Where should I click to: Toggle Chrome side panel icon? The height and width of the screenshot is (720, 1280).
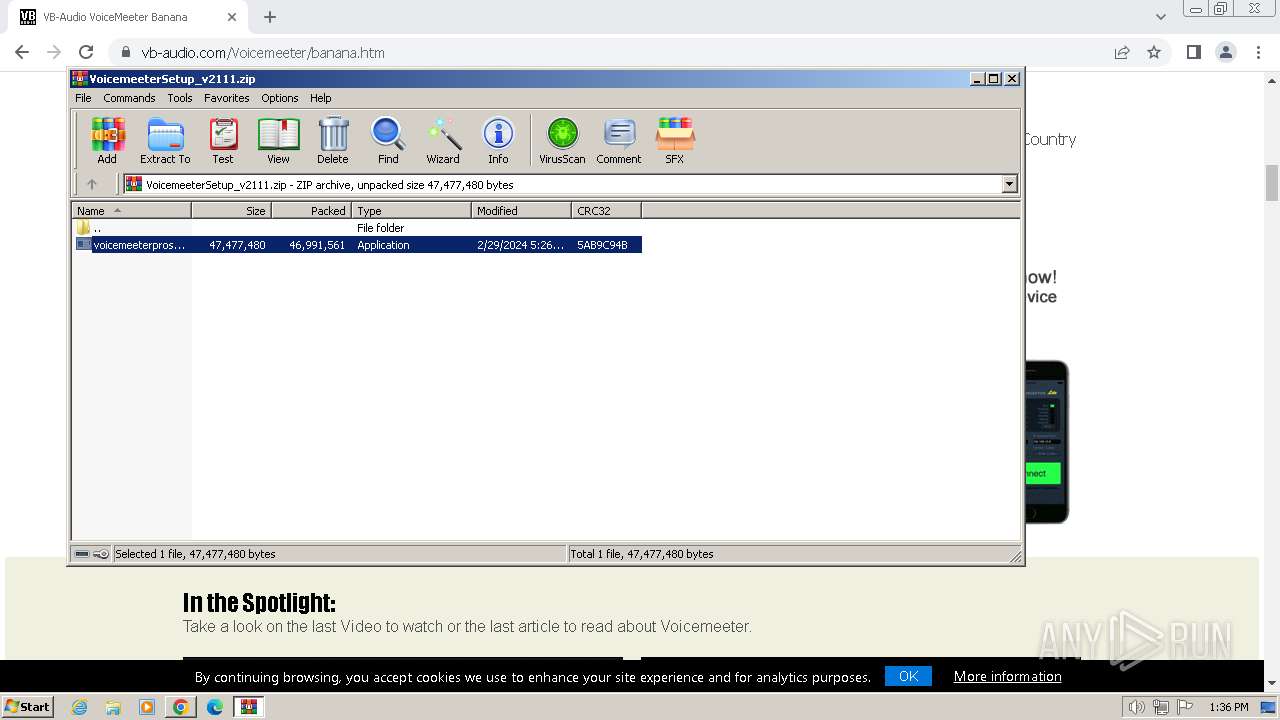point(1193,52)
